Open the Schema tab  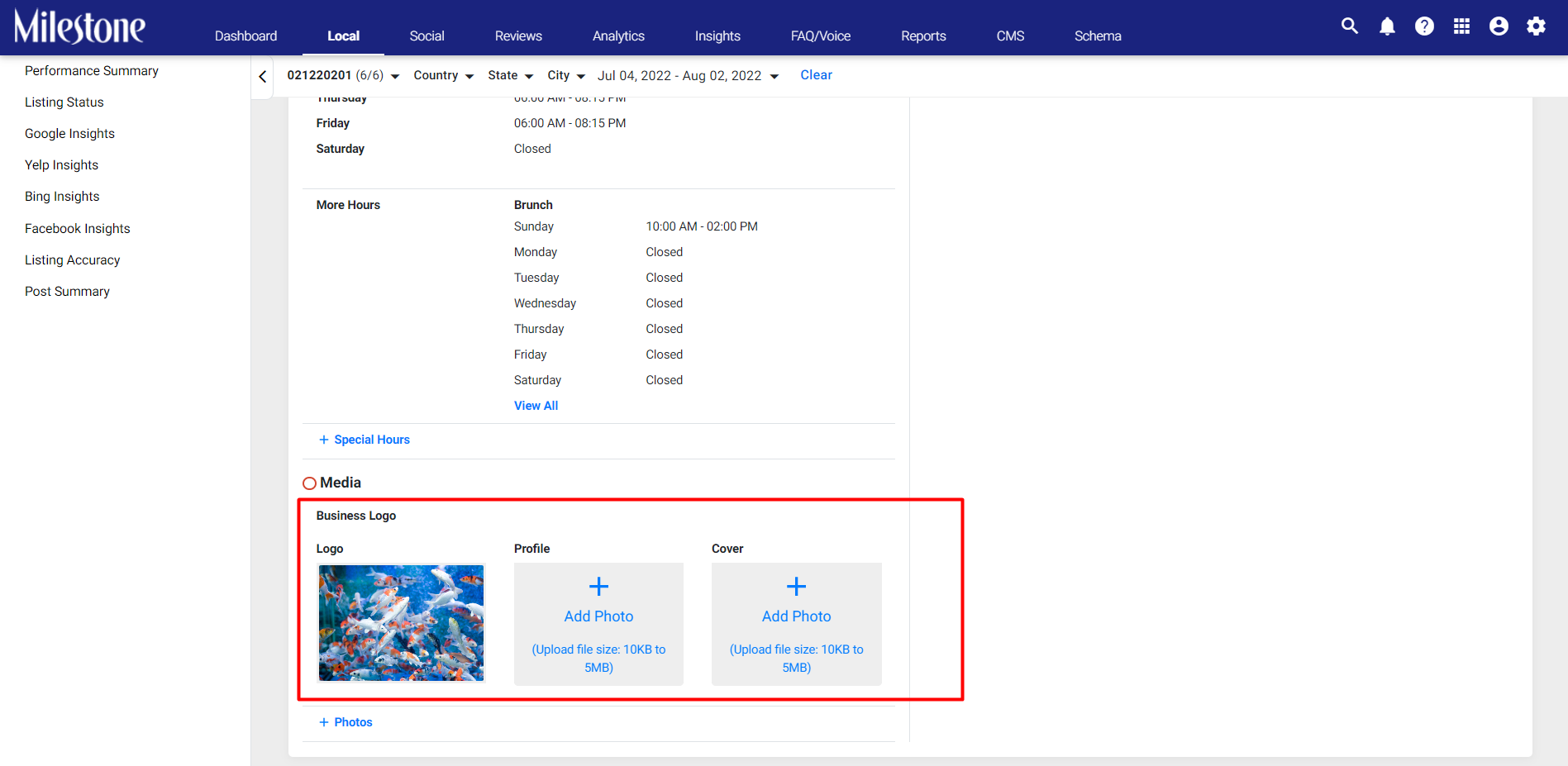(1098, 36)
